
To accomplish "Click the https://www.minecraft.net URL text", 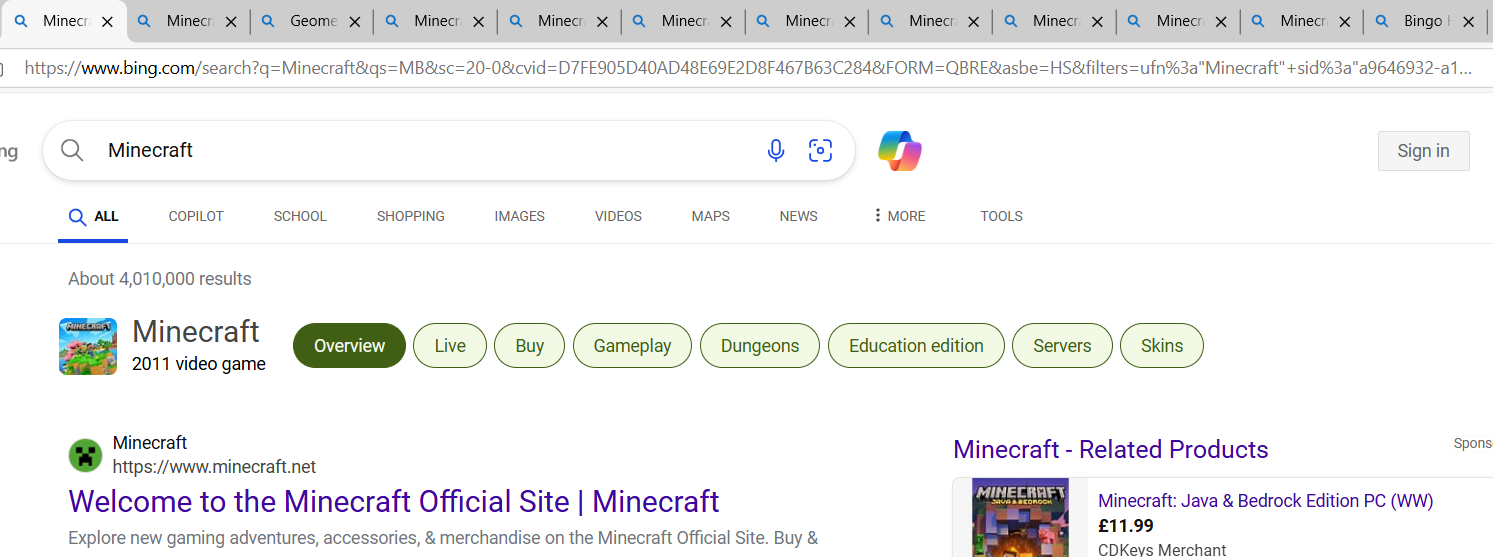I will coord(214,467).
